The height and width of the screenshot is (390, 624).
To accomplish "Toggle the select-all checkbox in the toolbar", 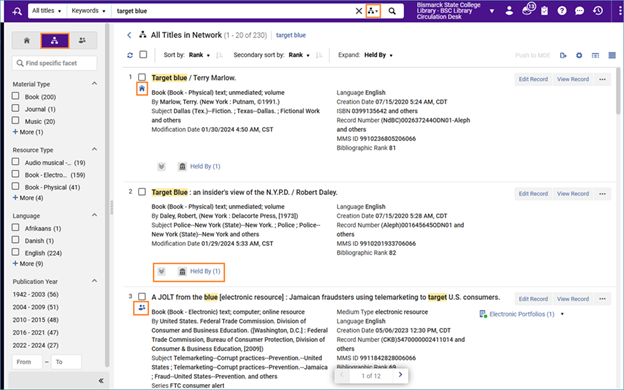I will [143, 55].
